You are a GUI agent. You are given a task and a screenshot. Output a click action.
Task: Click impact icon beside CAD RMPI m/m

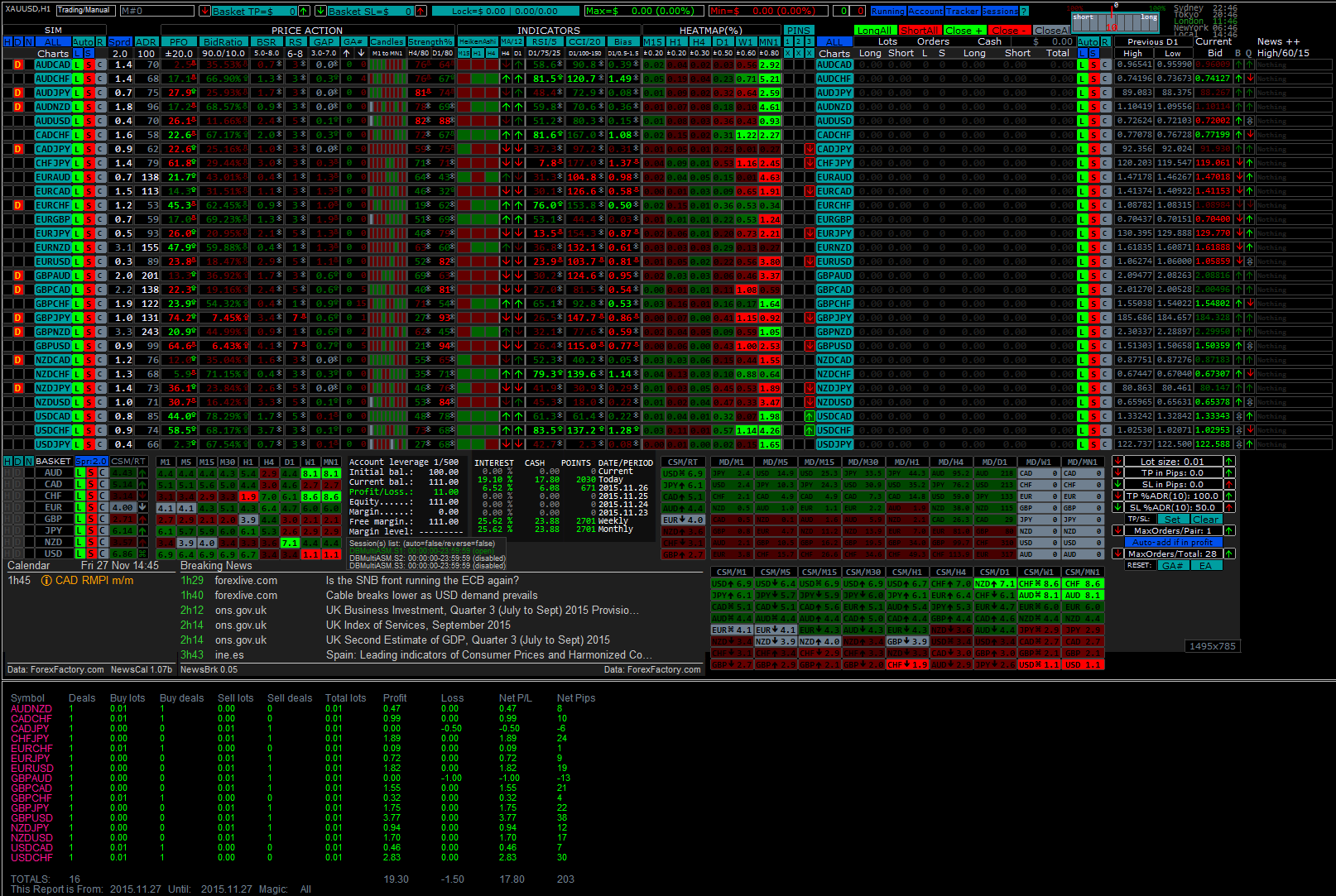click(x=46, y=581)
